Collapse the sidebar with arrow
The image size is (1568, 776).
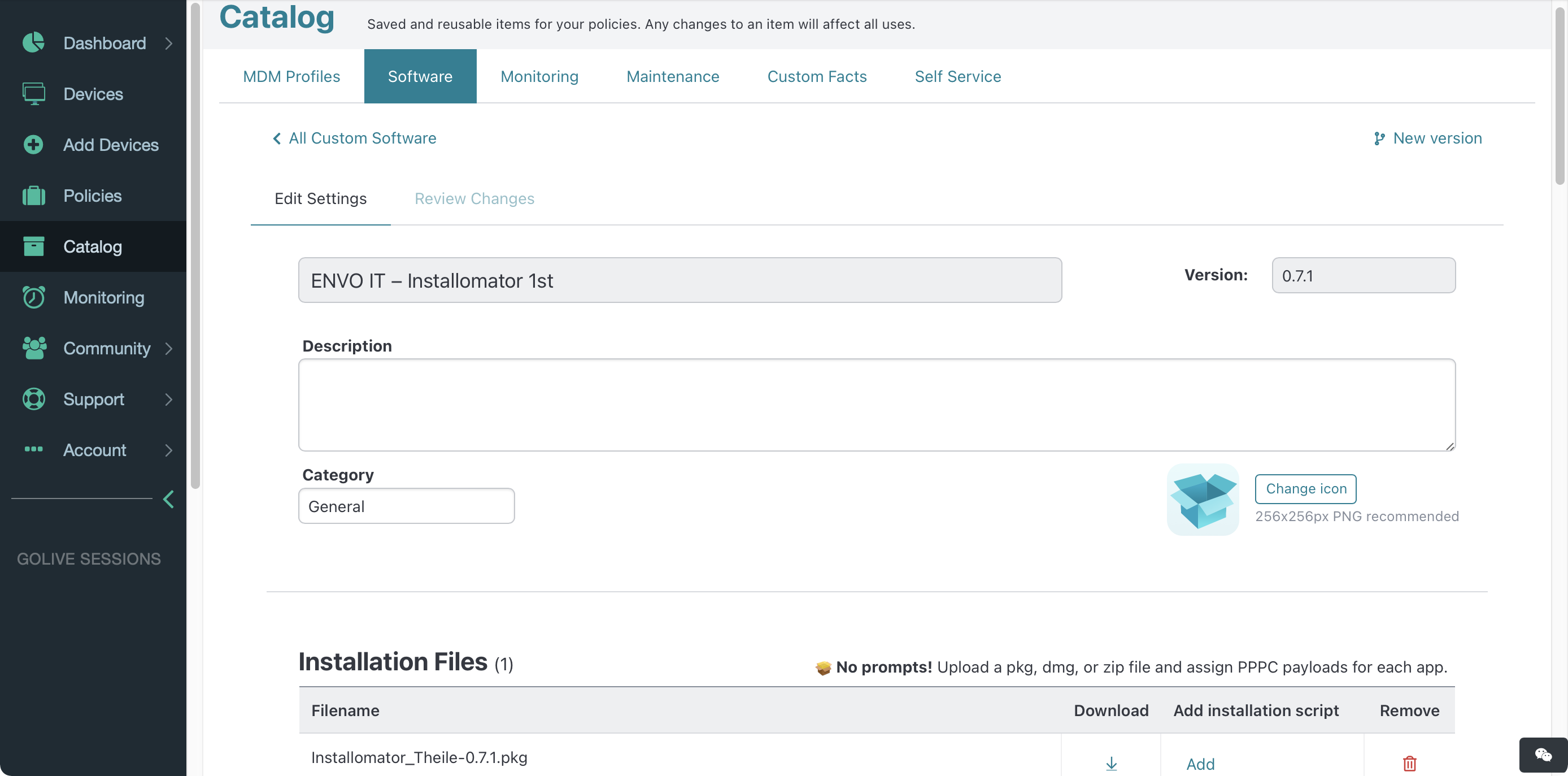point(169,500)
